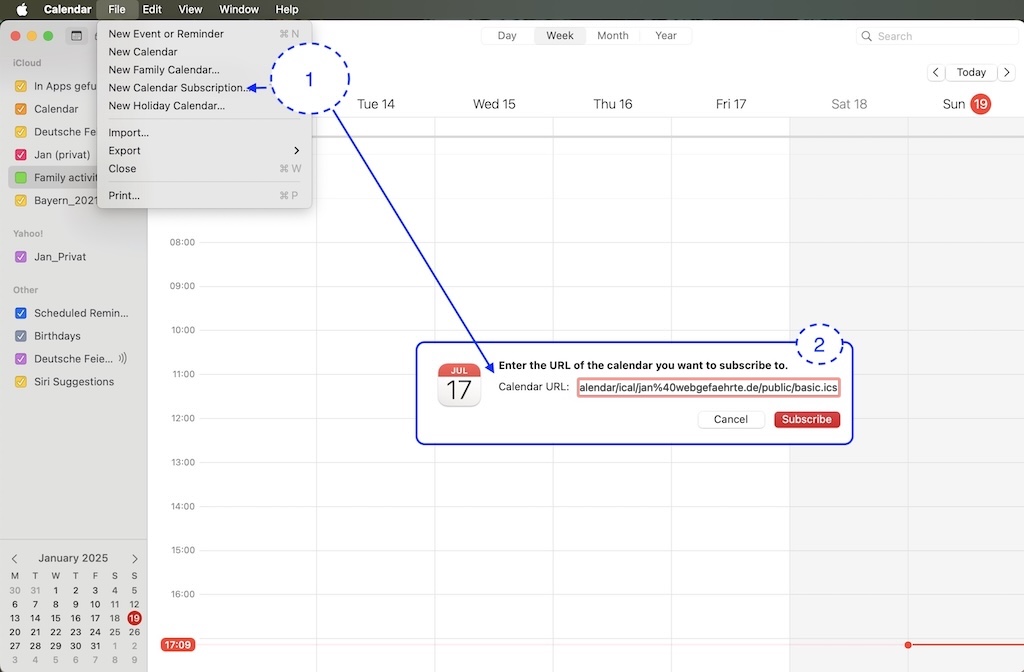The width and height of the screenshot is (1024, 672).
Task: Select January 7 in mini calendar
Action: 35,604
